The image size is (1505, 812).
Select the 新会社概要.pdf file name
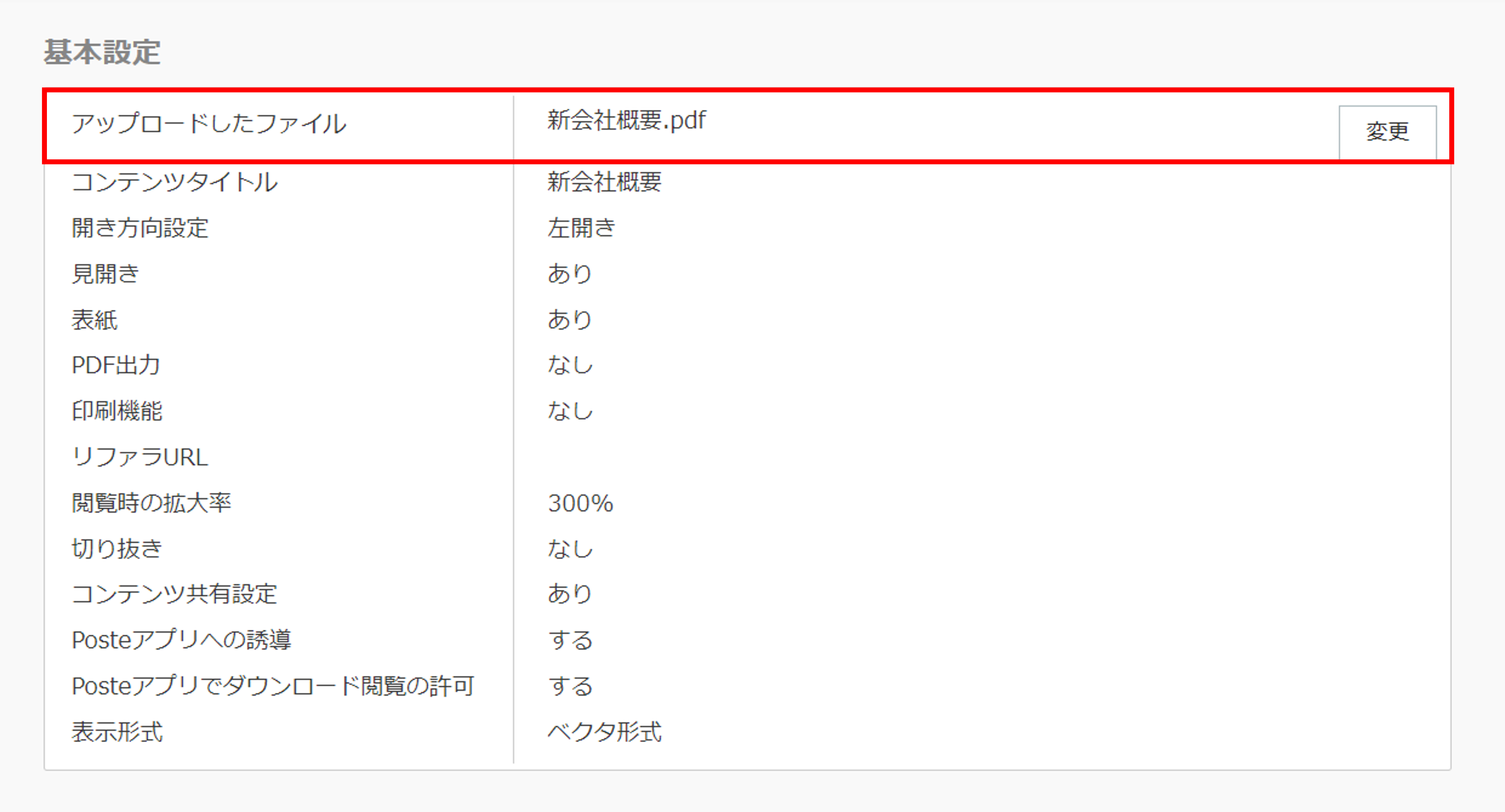[626, 121]
